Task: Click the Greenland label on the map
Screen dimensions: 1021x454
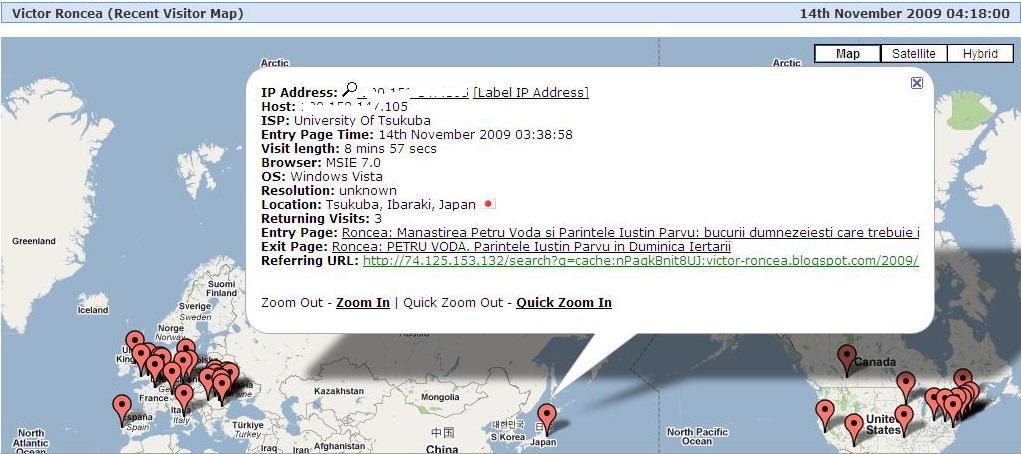Action: coord(34,241)
